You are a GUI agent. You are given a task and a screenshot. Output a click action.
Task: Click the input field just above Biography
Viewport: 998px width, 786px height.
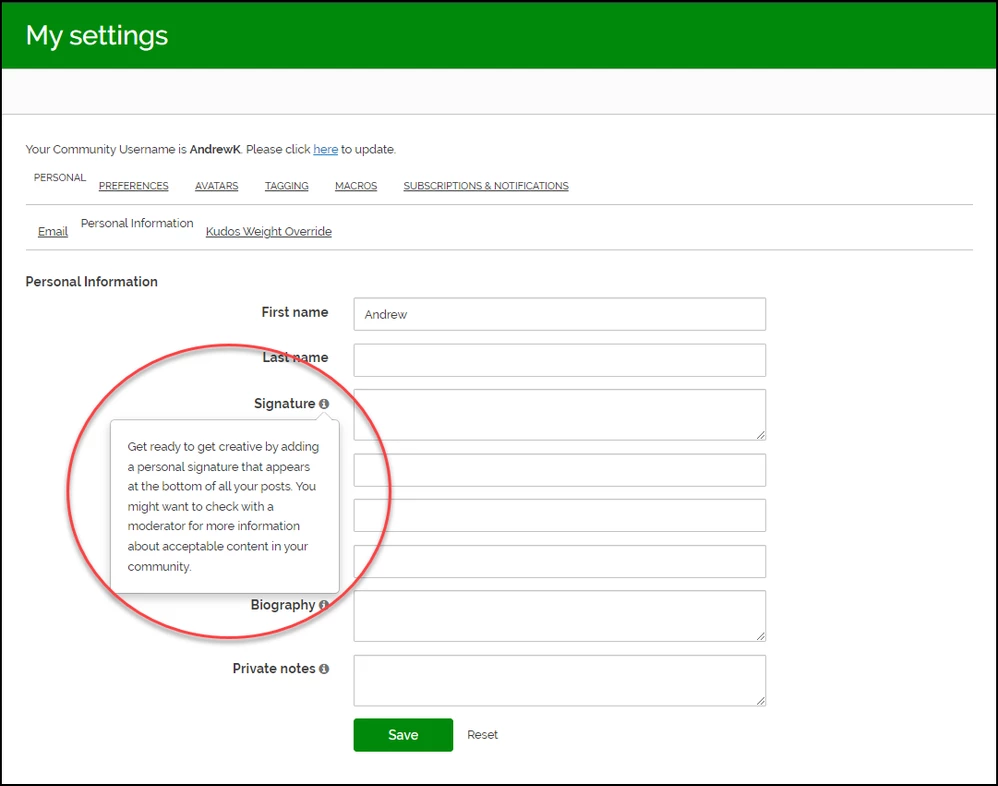coord(559,561)
